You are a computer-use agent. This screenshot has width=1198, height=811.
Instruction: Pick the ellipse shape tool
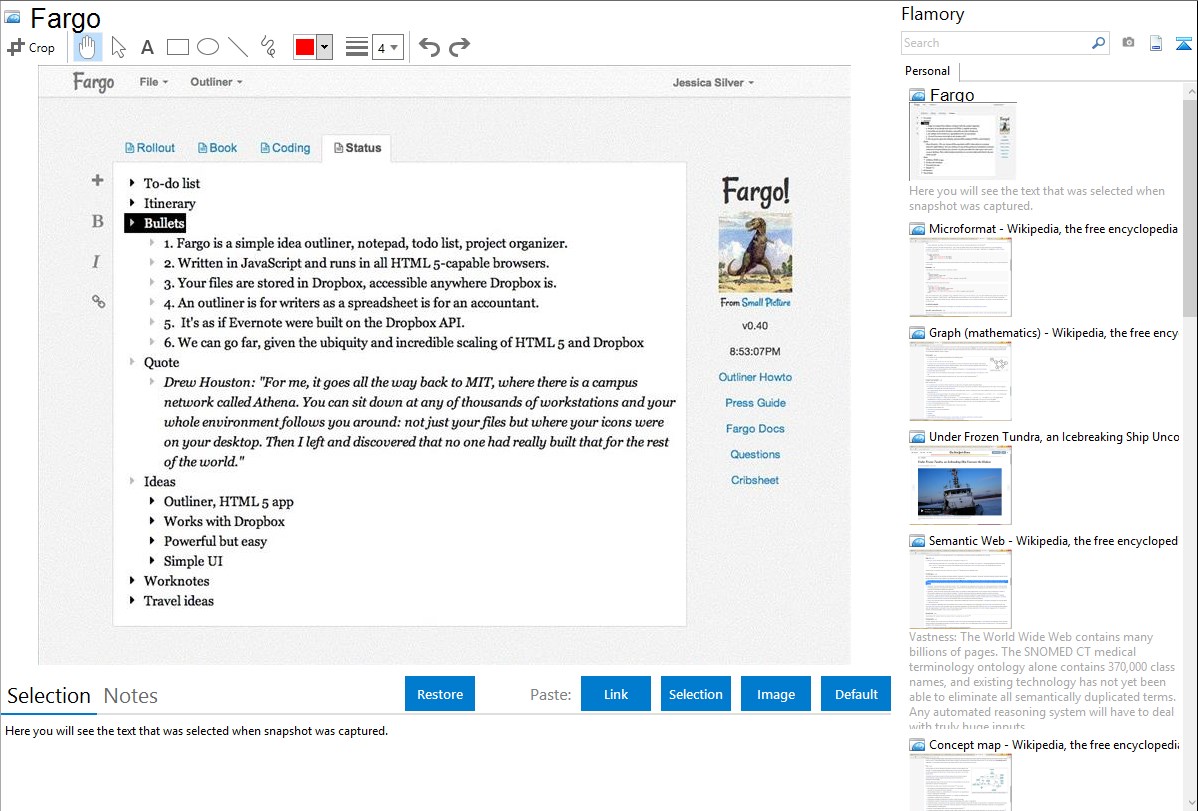208,47
